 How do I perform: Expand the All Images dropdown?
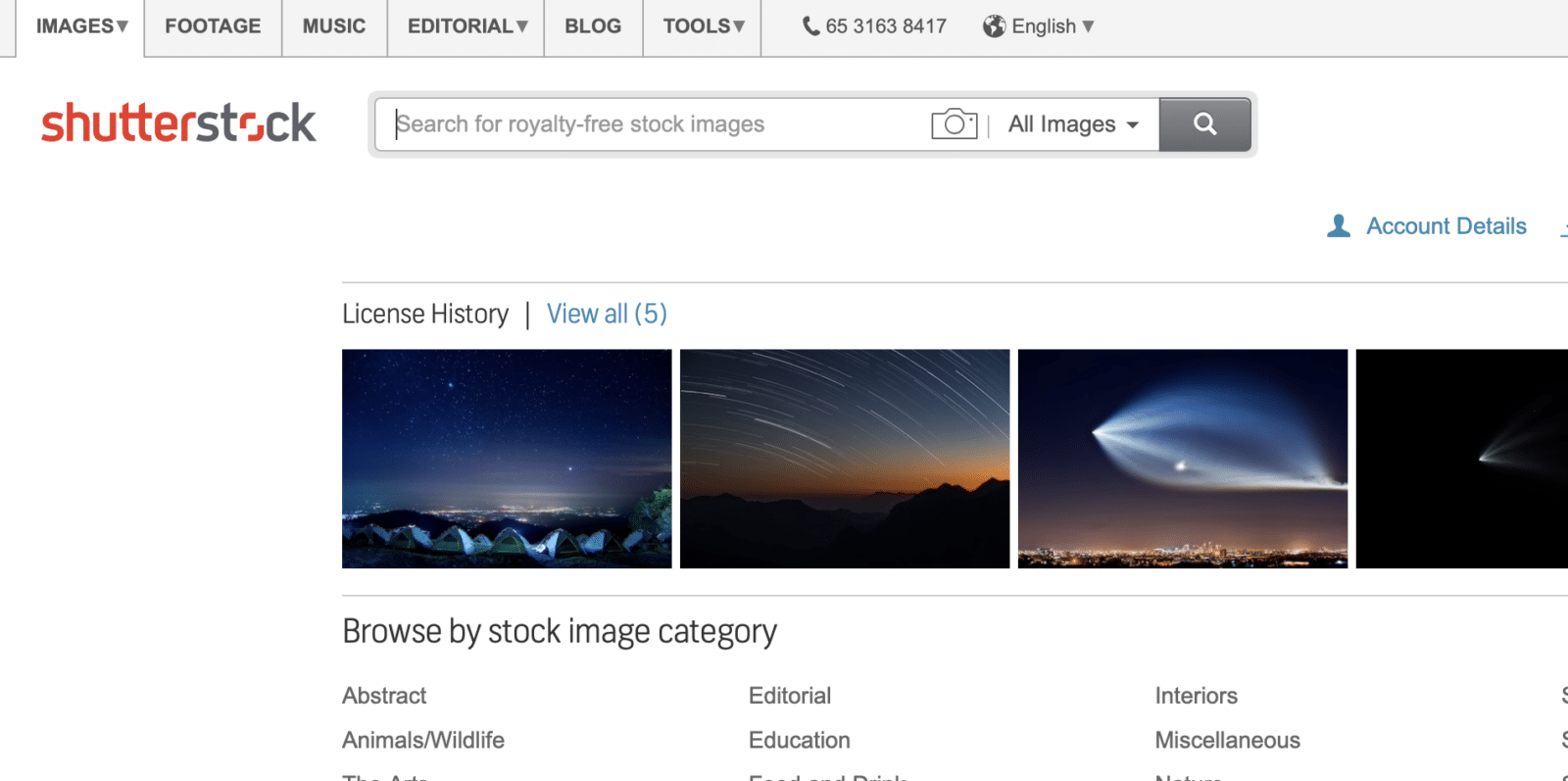click(1072, 124)
